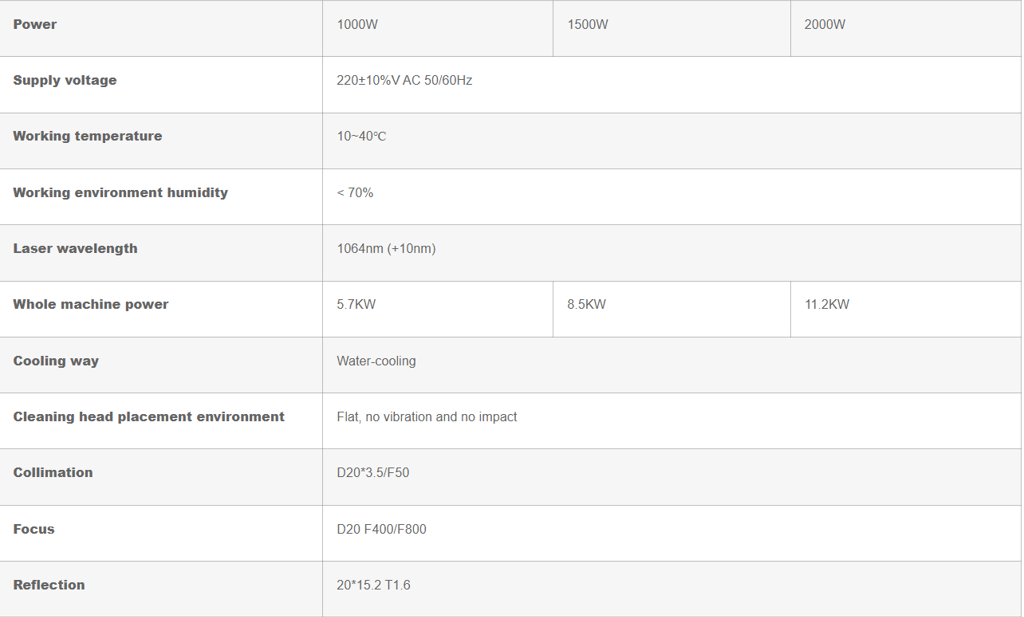
Task: Select the 1064nm (+10nm) value
Action: pos(386,249)
